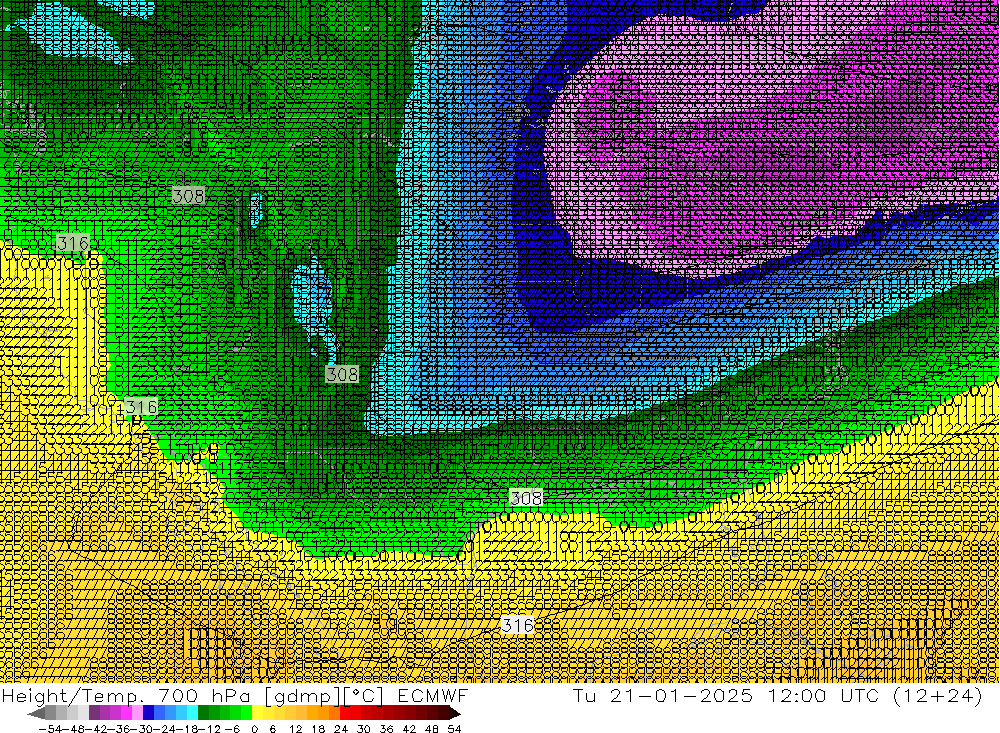Click the dark maroon right arrow tip of colorbar

click(455, 713)
